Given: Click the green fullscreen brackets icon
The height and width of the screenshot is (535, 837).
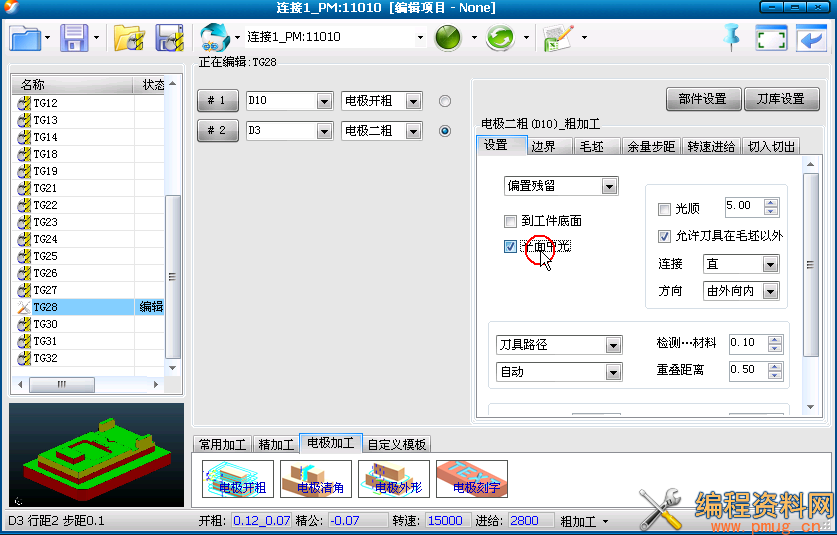Looking at the screenshot, I should [771, 38].
